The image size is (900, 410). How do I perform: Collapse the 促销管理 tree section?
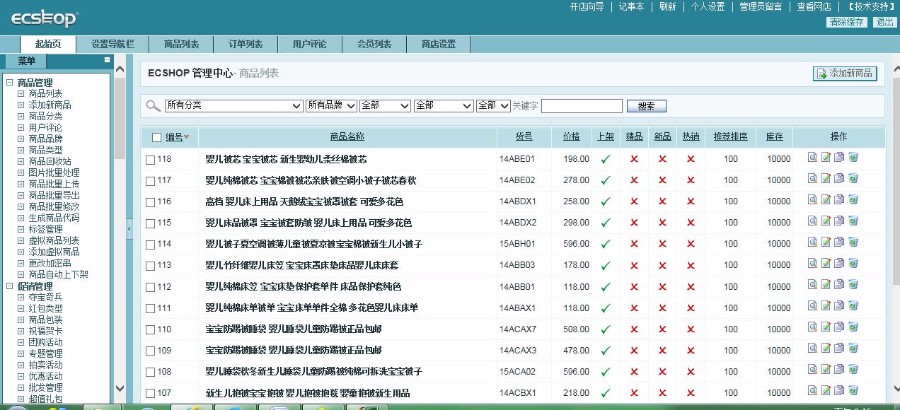(x=9, y=286)
